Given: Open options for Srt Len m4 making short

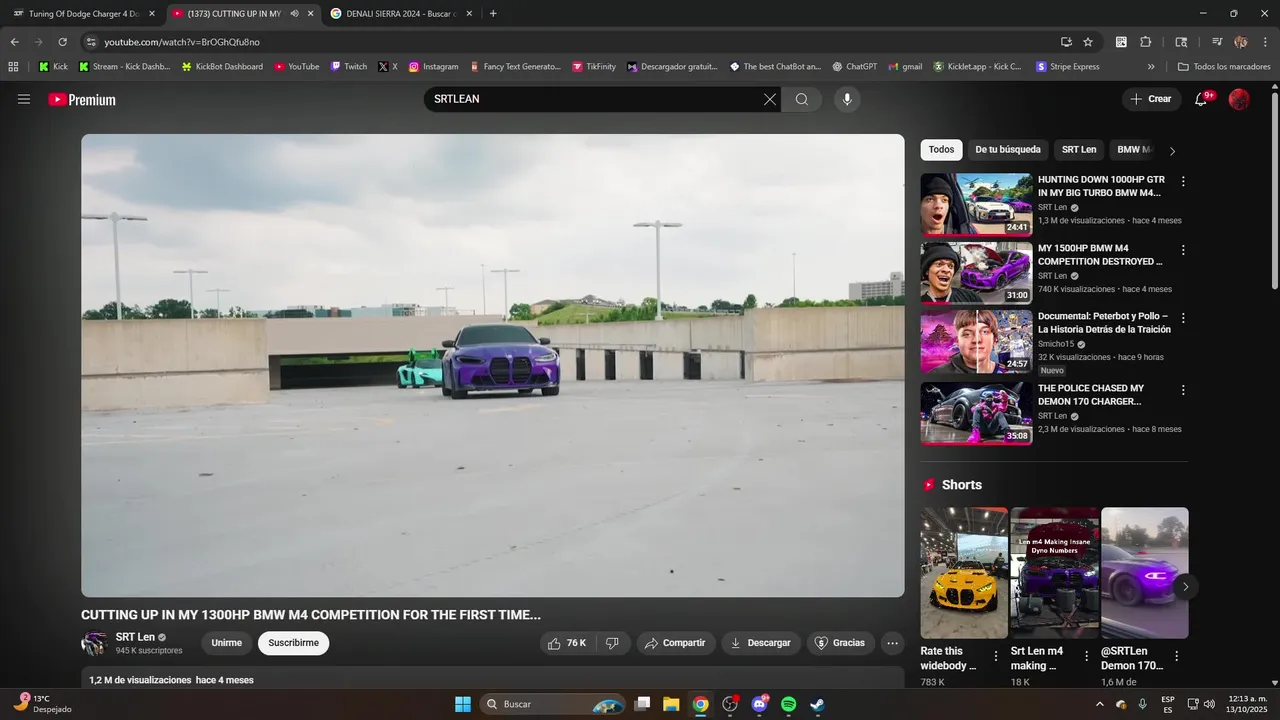Looking at the screenshot, I should [x=1086, y=657].
